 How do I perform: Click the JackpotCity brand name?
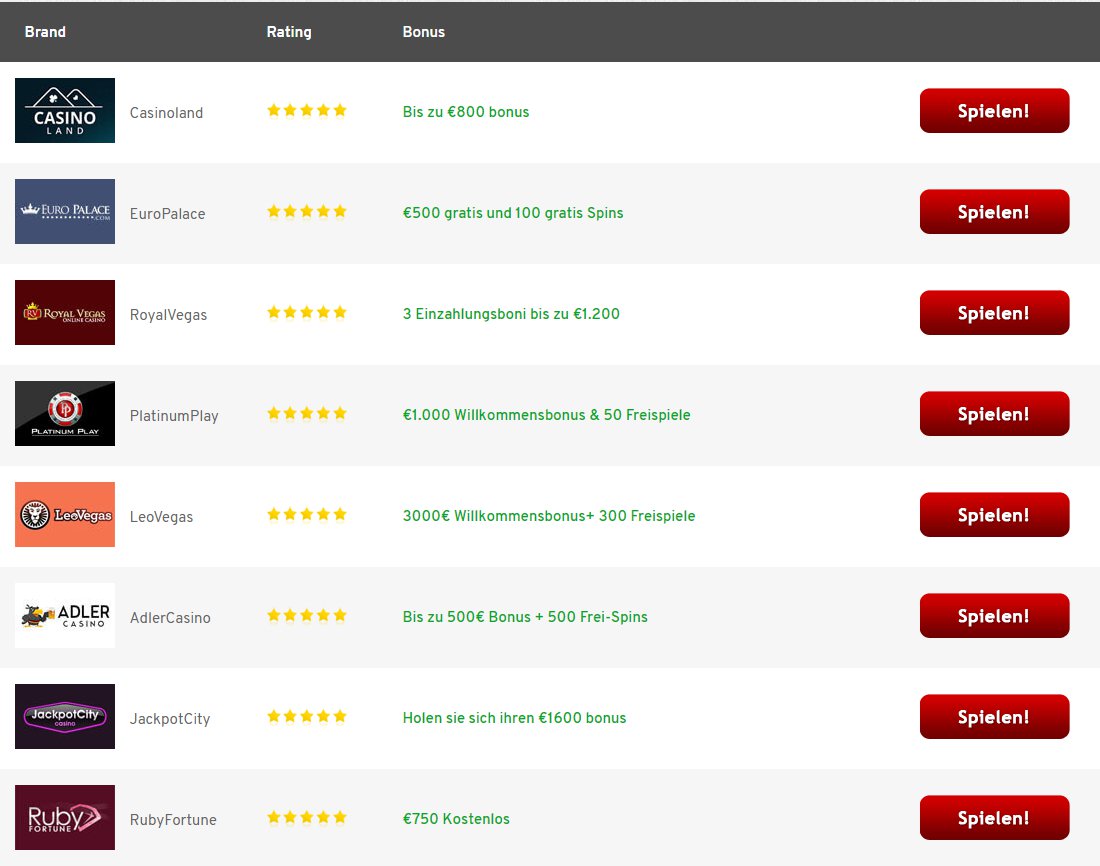[x=170, y=719]
